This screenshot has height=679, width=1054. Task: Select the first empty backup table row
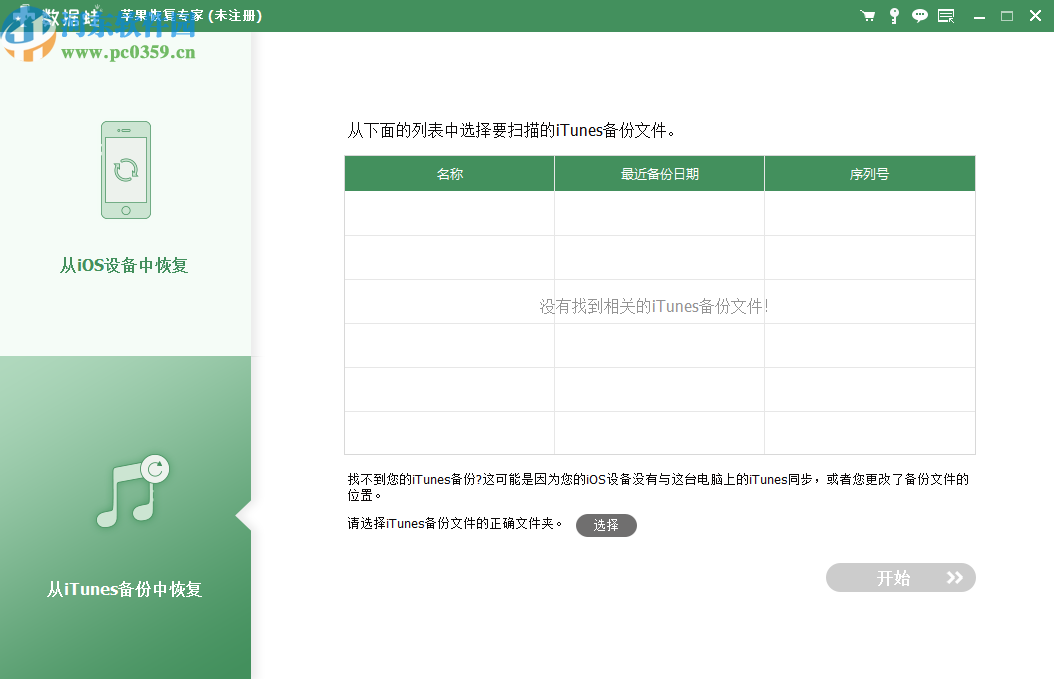click(448, 212)
